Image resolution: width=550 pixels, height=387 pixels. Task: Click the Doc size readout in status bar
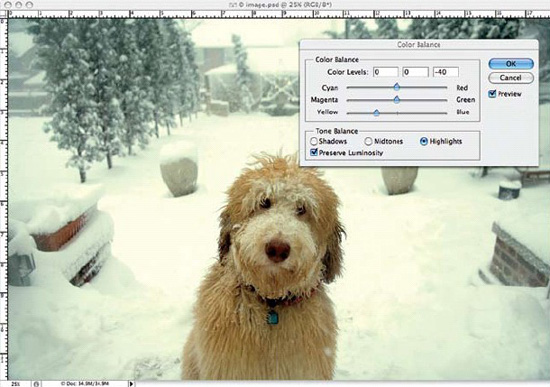(x=84, y=384)
